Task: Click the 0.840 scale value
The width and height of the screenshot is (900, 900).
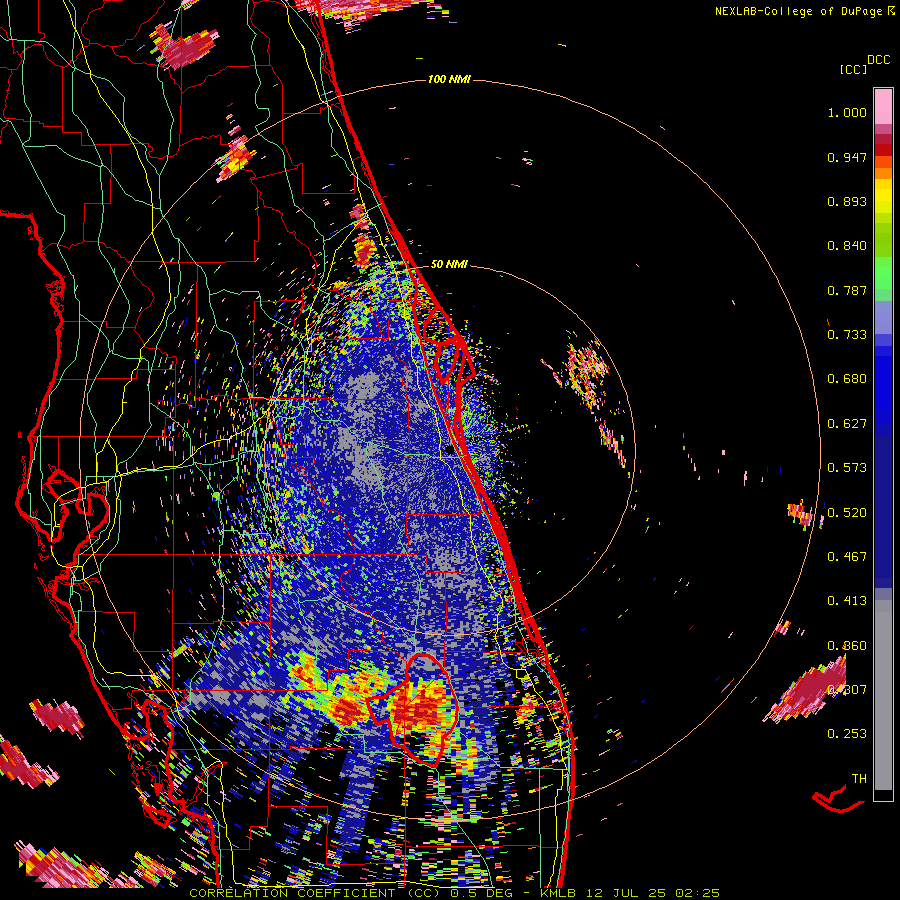Action: [847, 246]
